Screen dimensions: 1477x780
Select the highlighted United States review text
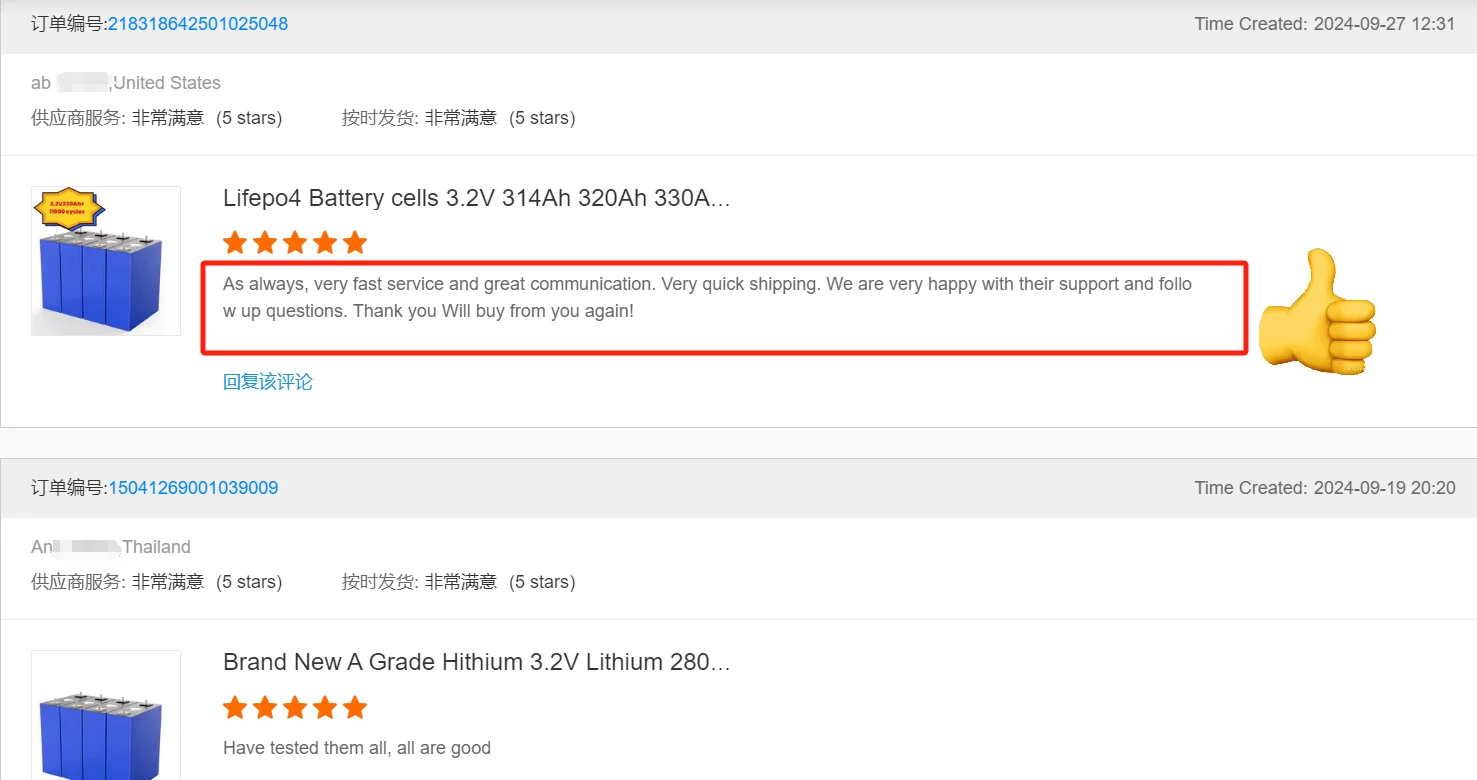(707, 297)
